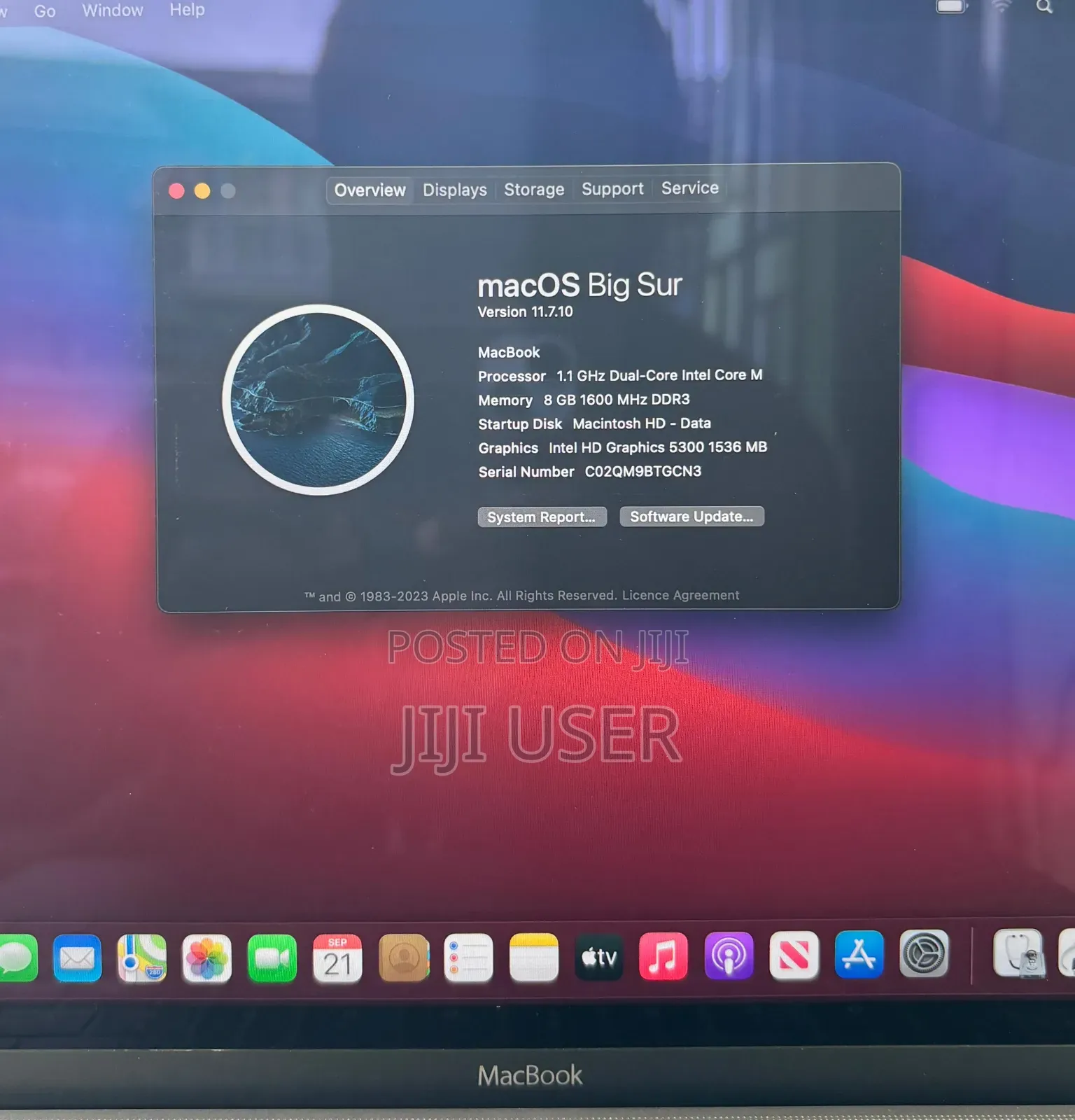Open the Go menu
The image size is (1075, 1120).
(x=45, y=11)
